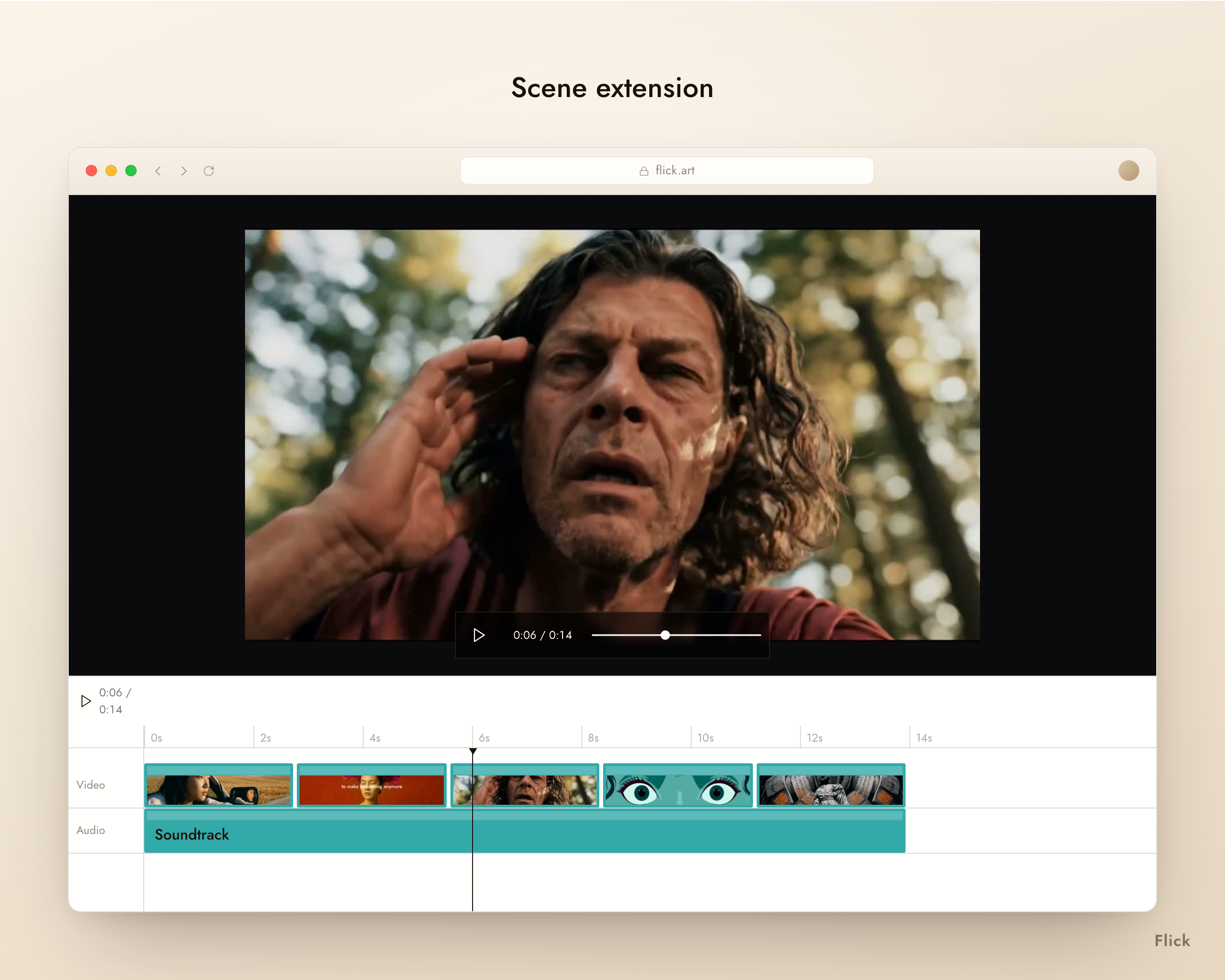Click the timeline play button near 0:06
Image resolution: width=1225 pixels, height=980 pixels.
pyautogui.click(x=86, y=701)
